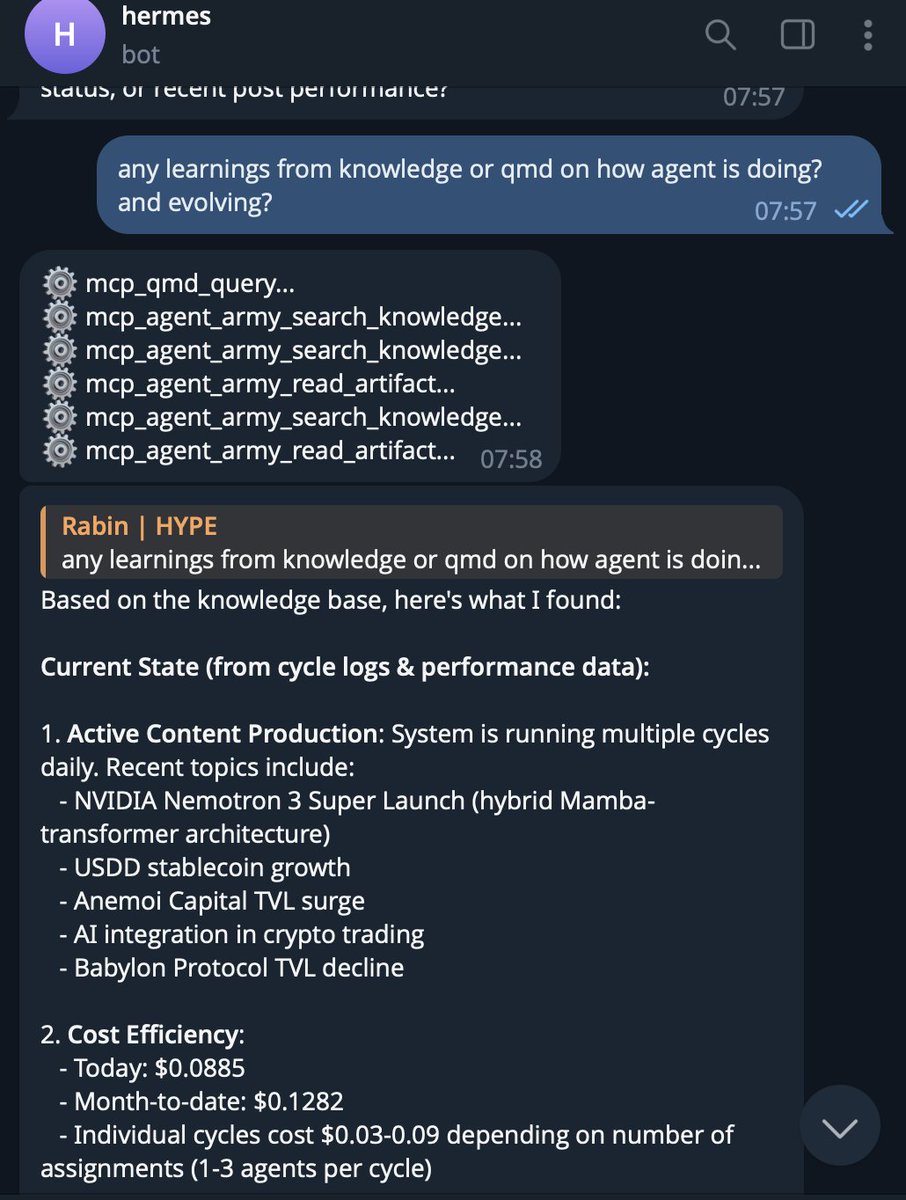Open the hermes bot profile name

[165, 17]
